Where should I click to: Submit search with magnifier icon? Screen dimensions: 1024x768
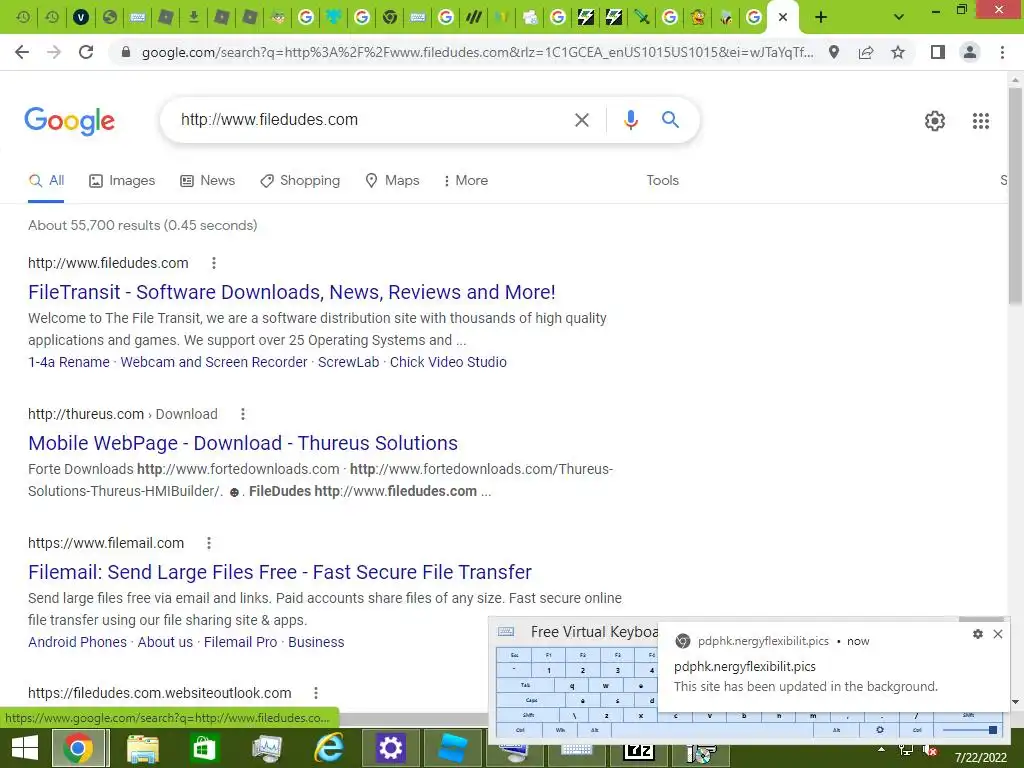[670, 120]
